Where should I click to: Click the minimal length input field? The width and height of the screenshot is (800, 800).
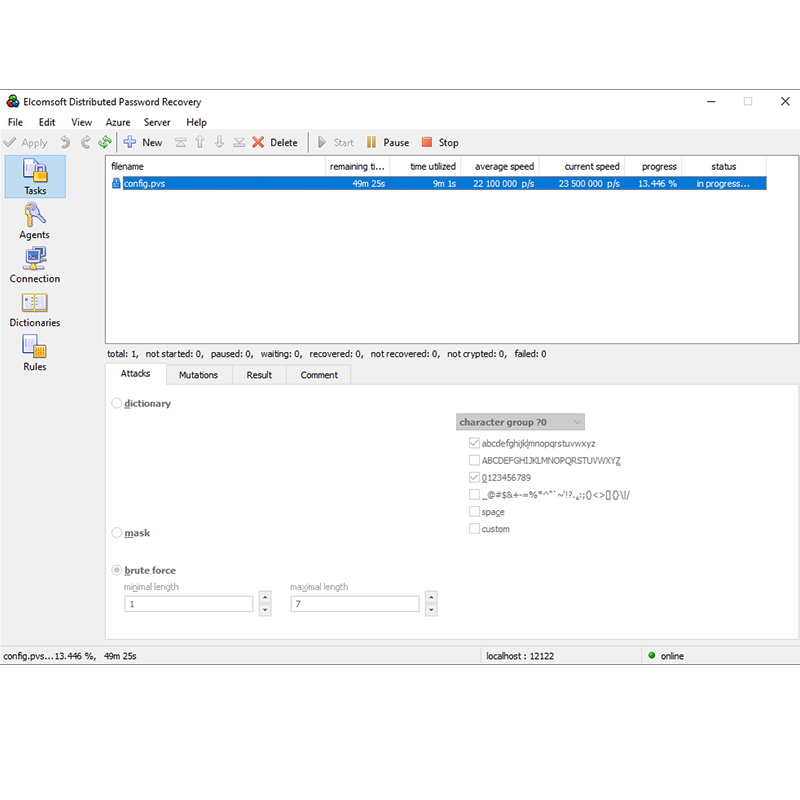click(x=189, y=604)
